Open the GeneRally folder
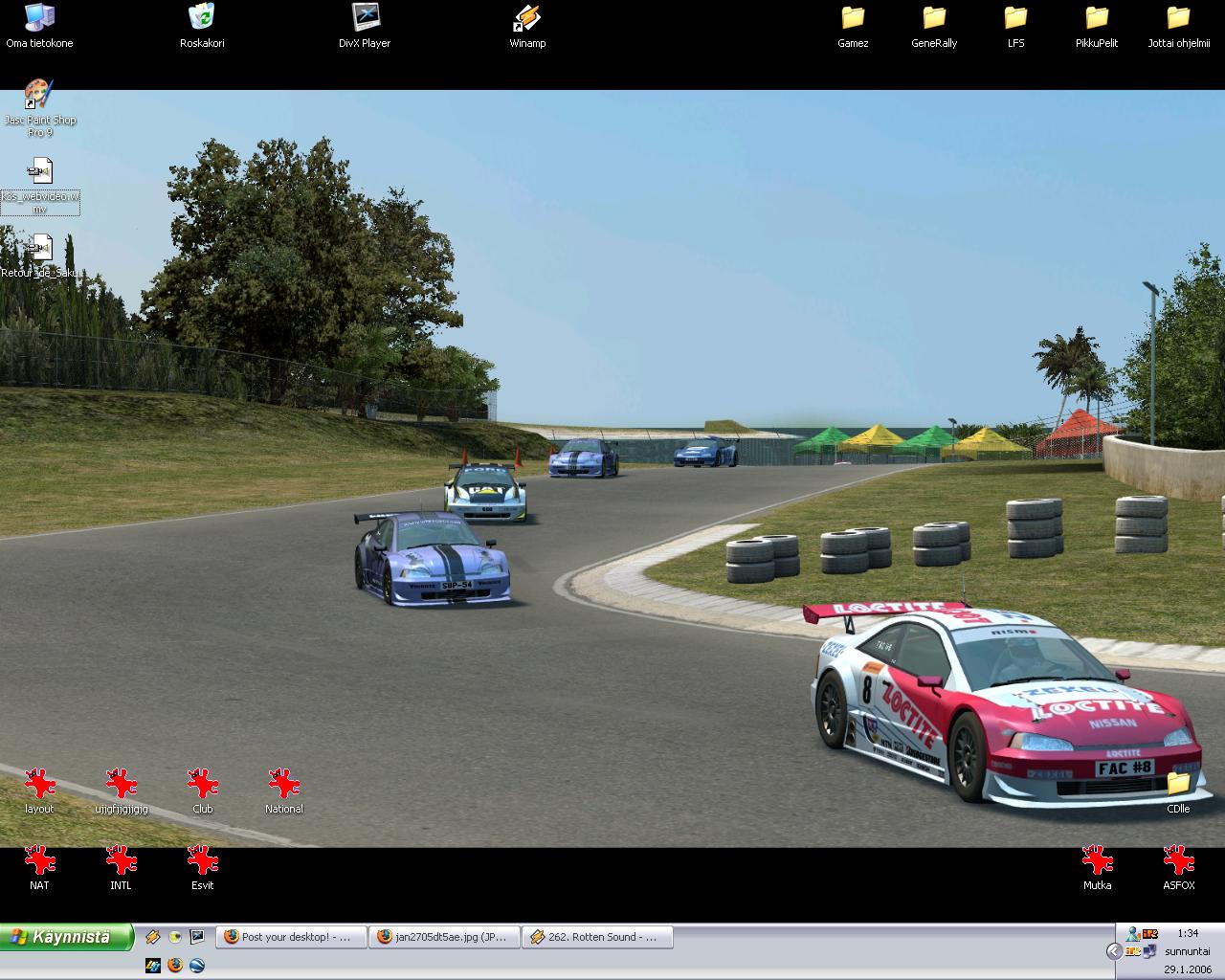 [934, 26]
